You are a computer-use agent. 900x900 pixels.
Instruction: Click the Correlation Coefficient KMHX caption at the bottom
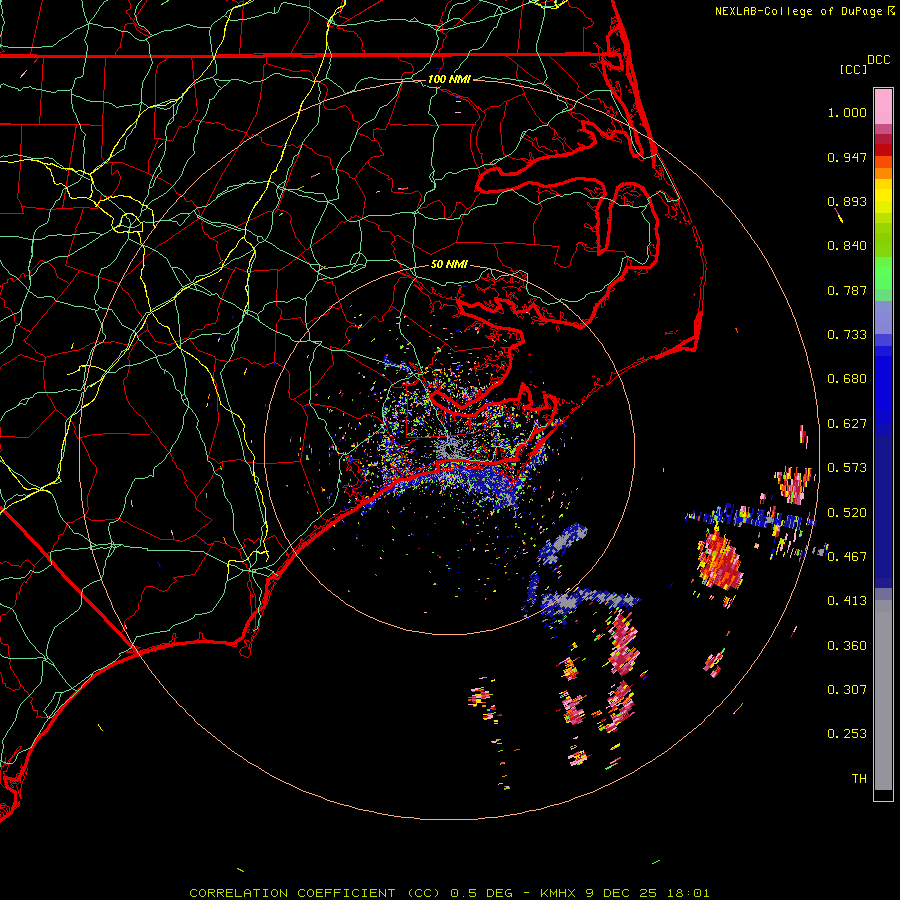[449, 893]
